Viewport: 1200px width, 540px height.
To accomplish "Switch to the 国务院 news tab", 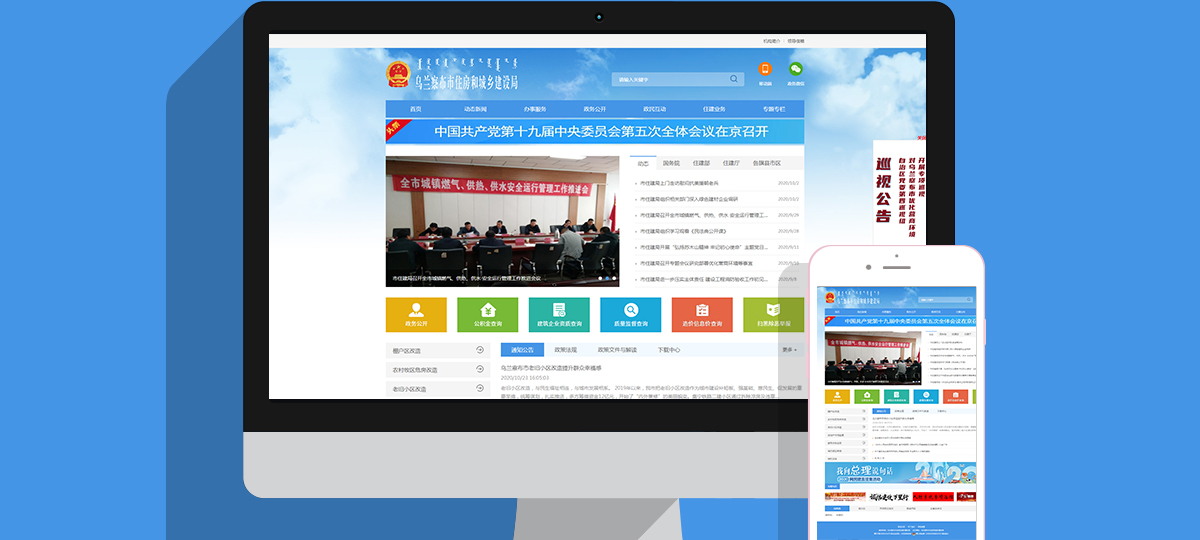I will click(x=671, y=163).
